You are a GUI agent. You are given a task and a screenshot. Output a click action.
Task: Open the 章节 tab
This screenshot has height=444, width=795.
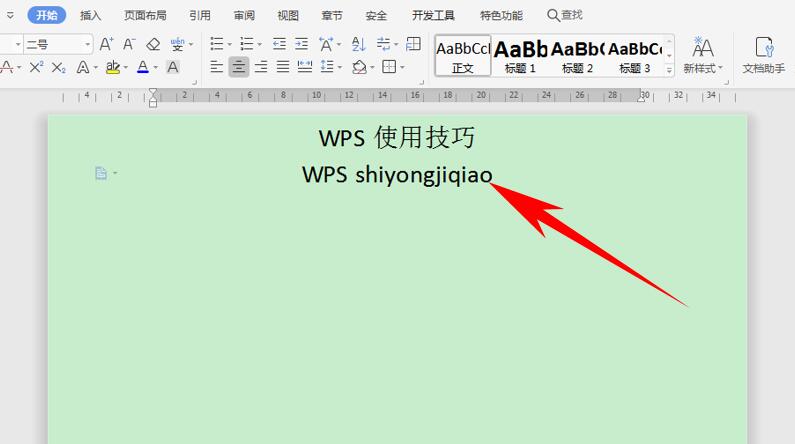tap(332, 16)
